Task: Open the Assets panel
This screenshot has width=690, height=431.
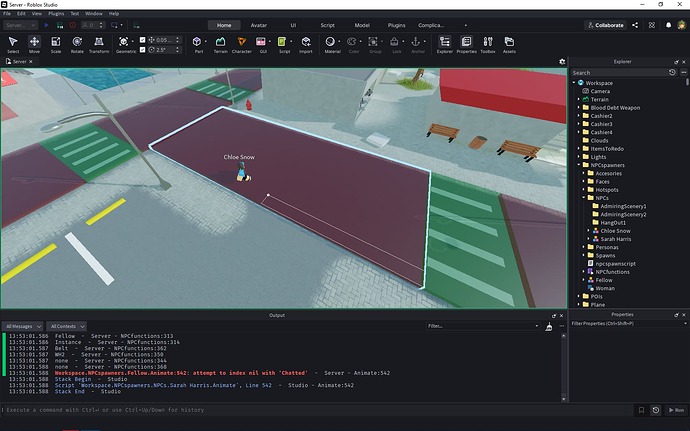Action: pos(509,44)
